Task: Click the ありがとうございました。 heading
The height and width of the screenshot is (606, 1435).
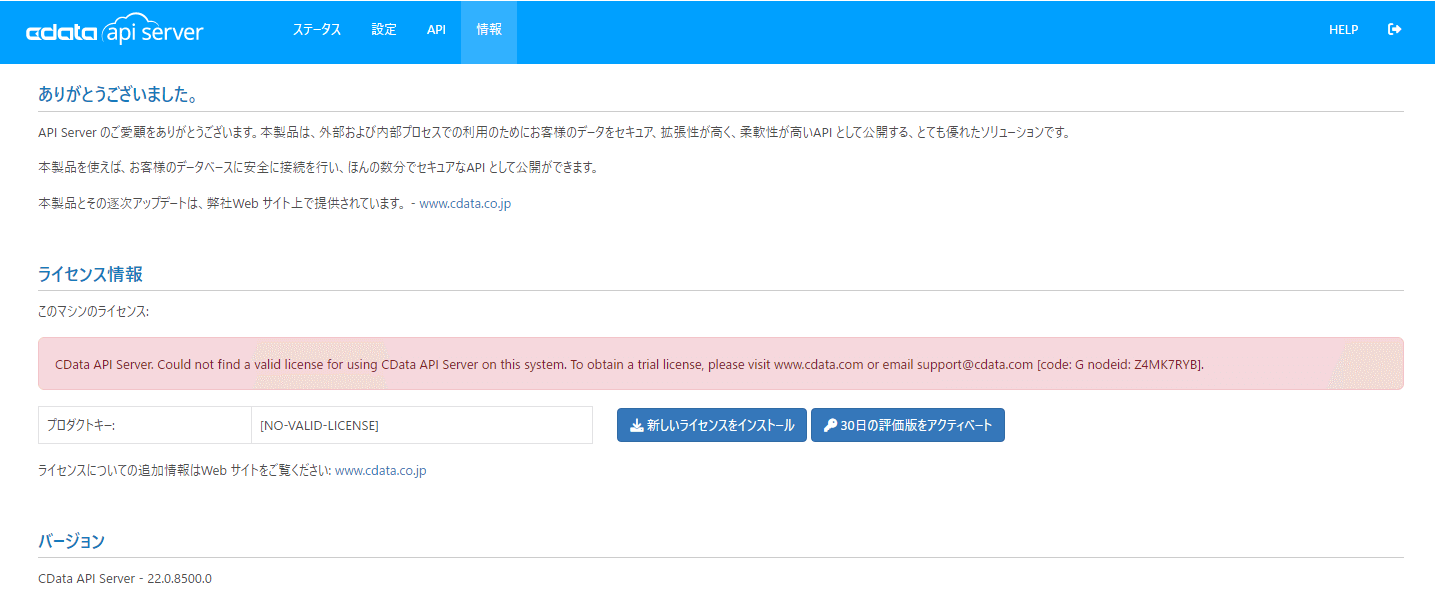Action: pyautogui.click(x=117, y=95)
